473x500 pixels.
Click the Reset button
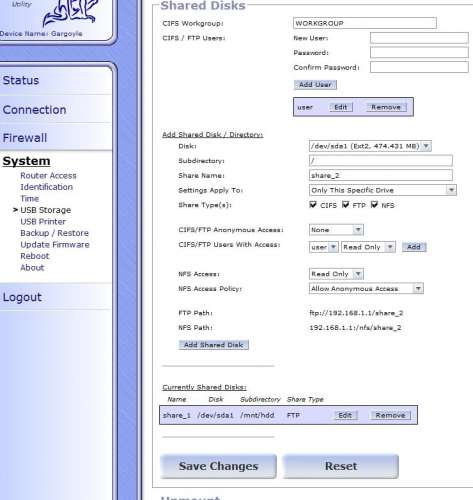(341, 466)
